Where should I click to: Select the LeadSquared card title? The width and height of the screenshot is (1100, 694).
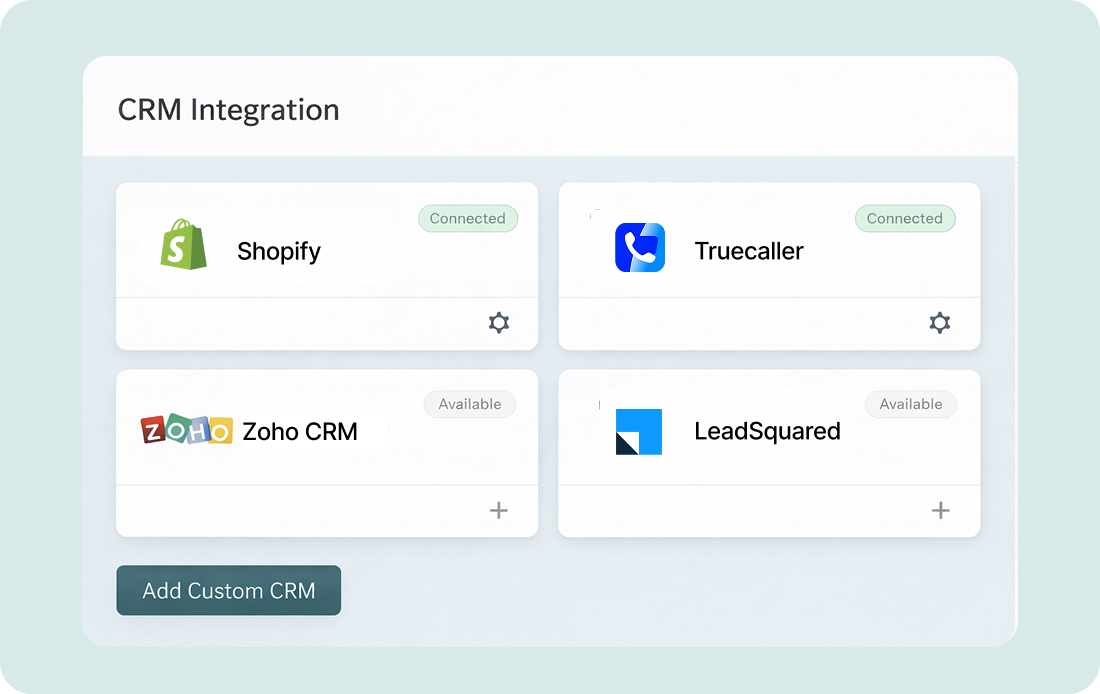(767, 432)
